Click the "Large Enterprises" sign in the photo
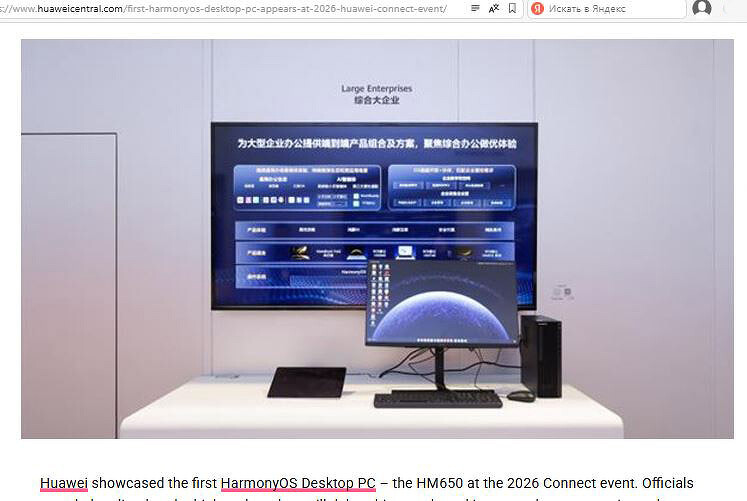Viewport: 747px width, 501px height. (x=376, y=89)
